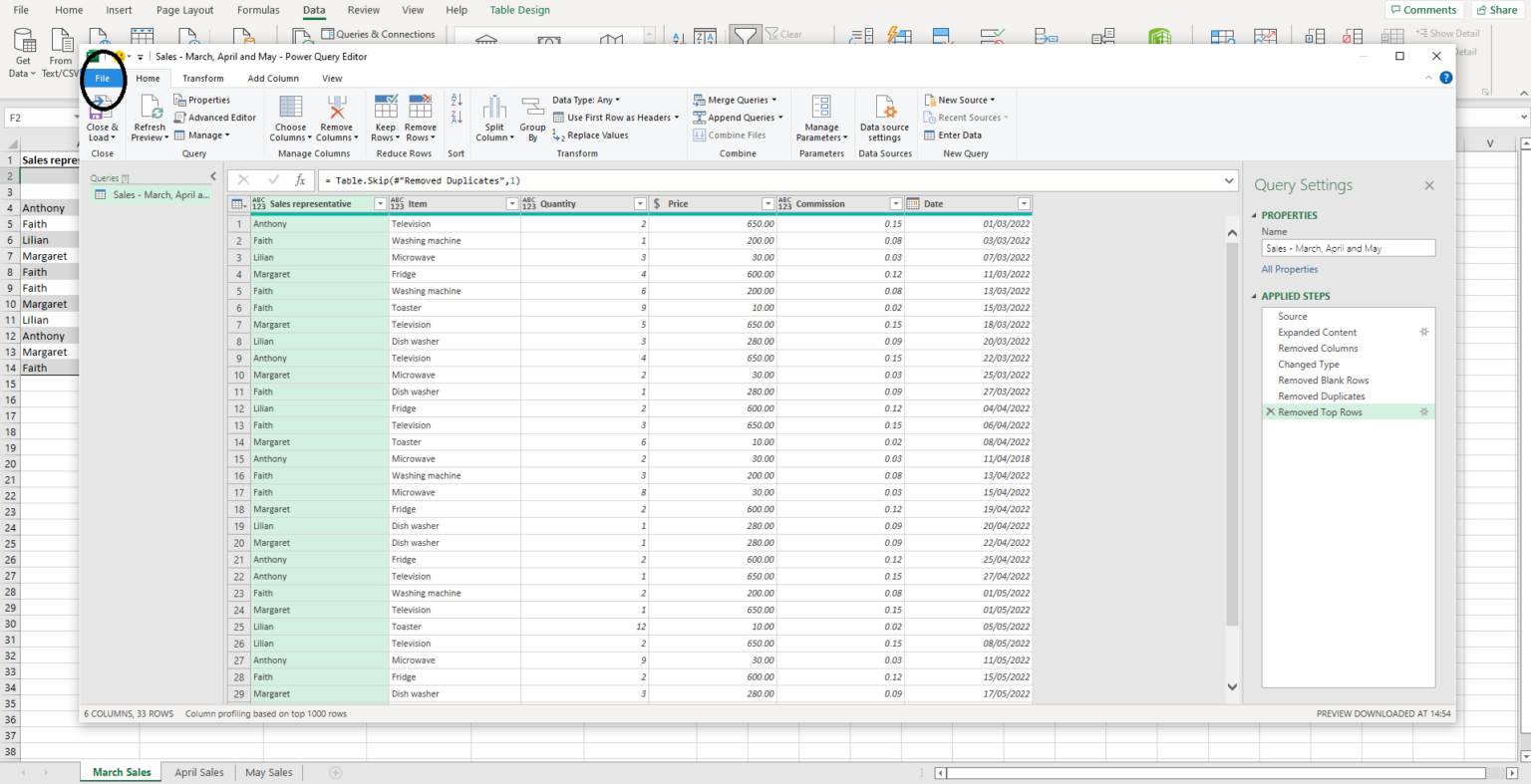Switch to the Transform ribbon tab

click(x=202, y=78)
